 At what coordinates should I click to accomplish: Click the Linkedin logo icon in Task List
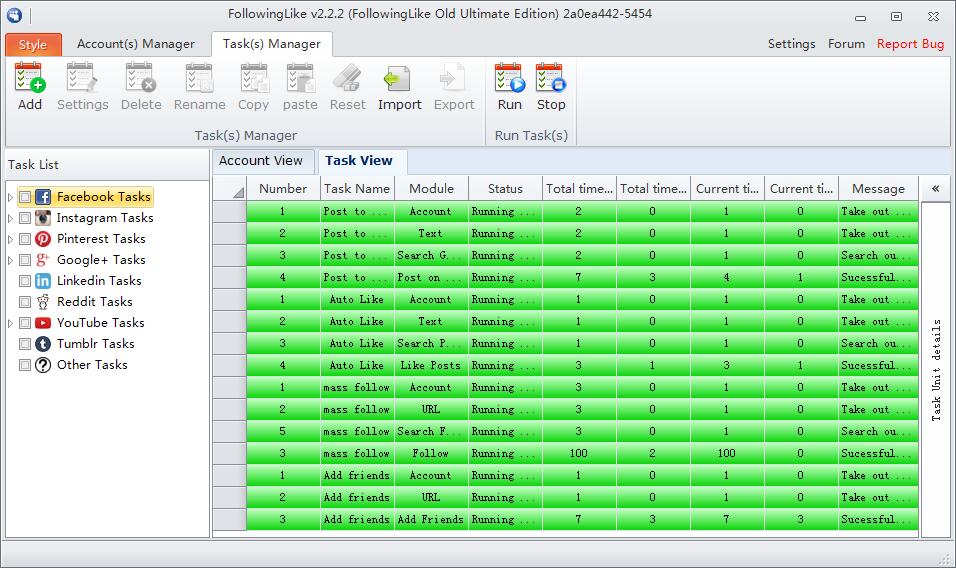click(x=43, y=281)
